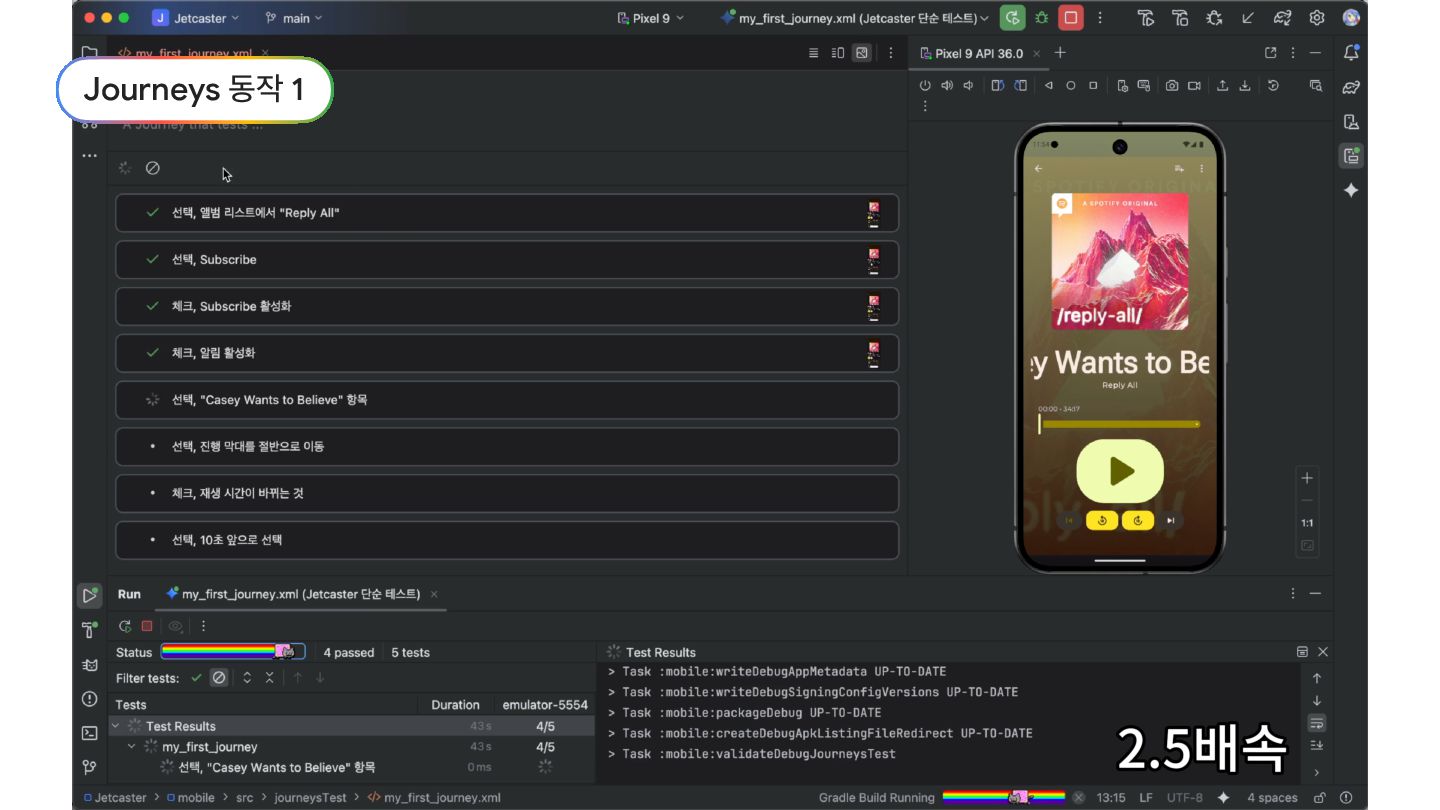Viewport: 1440px width, 810px height.
Task: Open the main branch dropdown
Action: pyautogui.click(x=293, y=18)
